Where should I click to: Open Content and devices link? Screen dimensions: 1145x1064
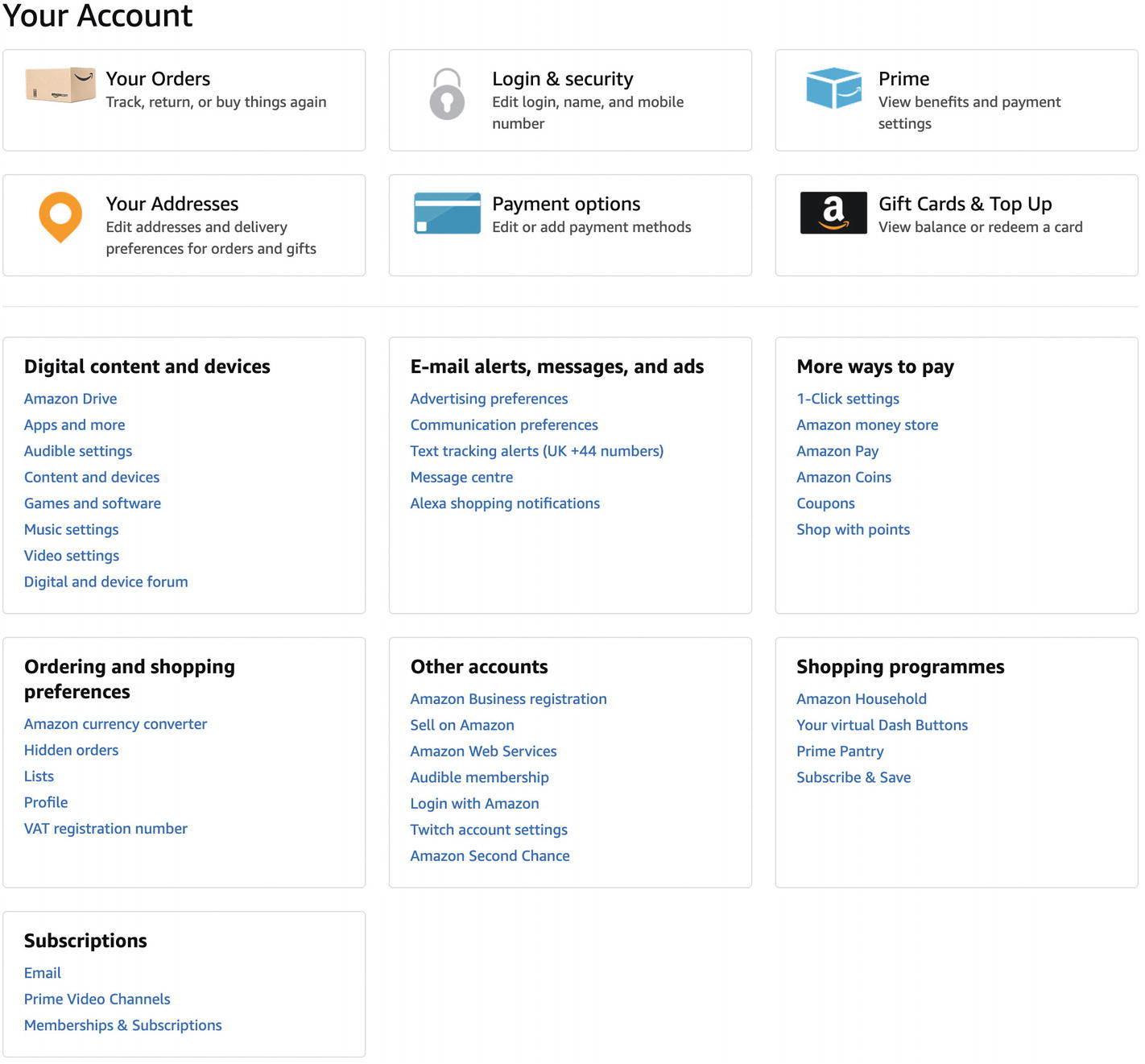(92, 478)
